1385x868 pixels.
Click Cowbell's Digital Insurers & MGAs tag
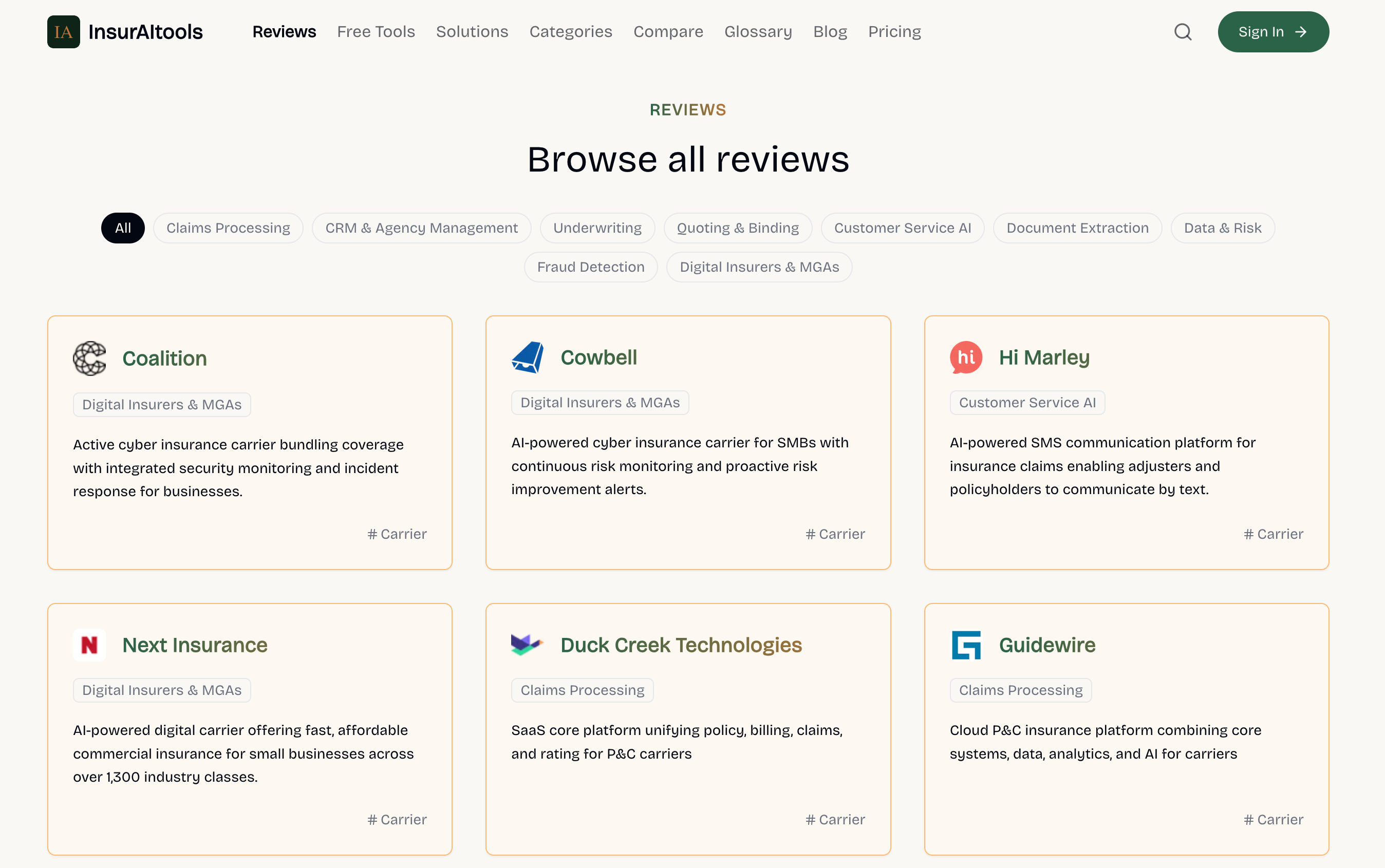600,403
